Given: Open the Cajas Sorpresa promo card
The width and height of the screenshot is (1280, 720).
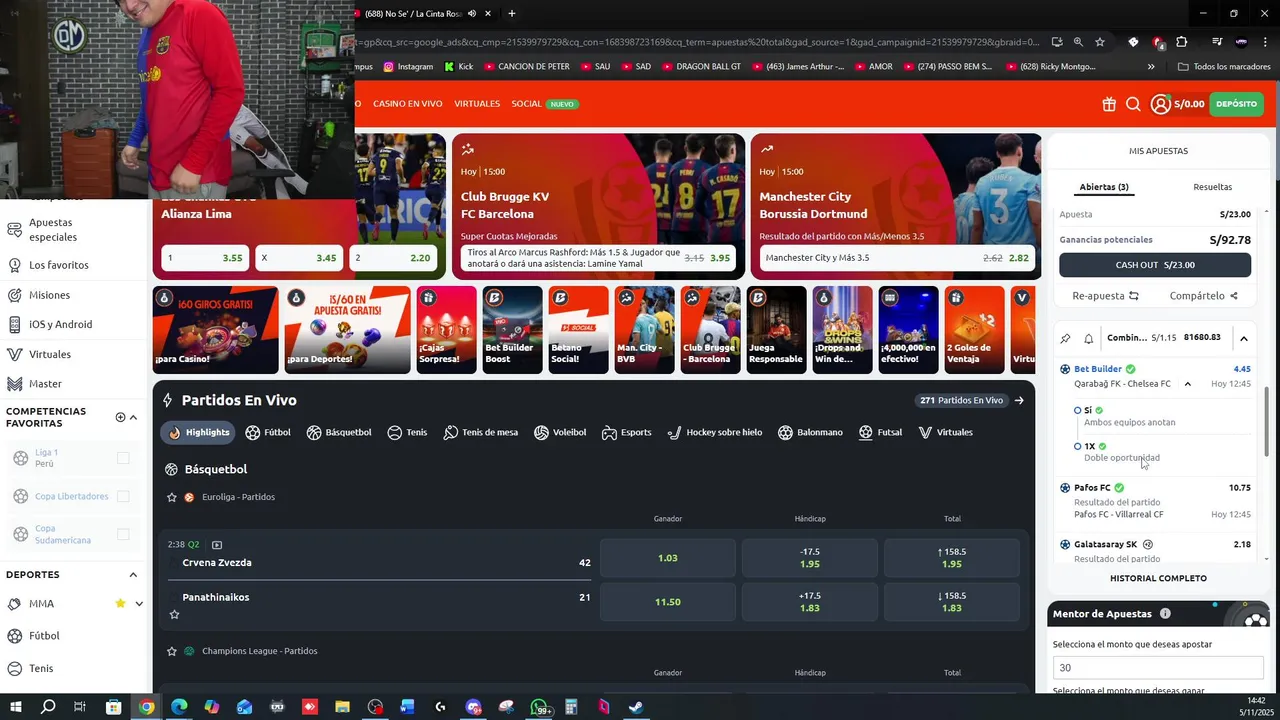Looking at the screenshot, I should [447, 330].
